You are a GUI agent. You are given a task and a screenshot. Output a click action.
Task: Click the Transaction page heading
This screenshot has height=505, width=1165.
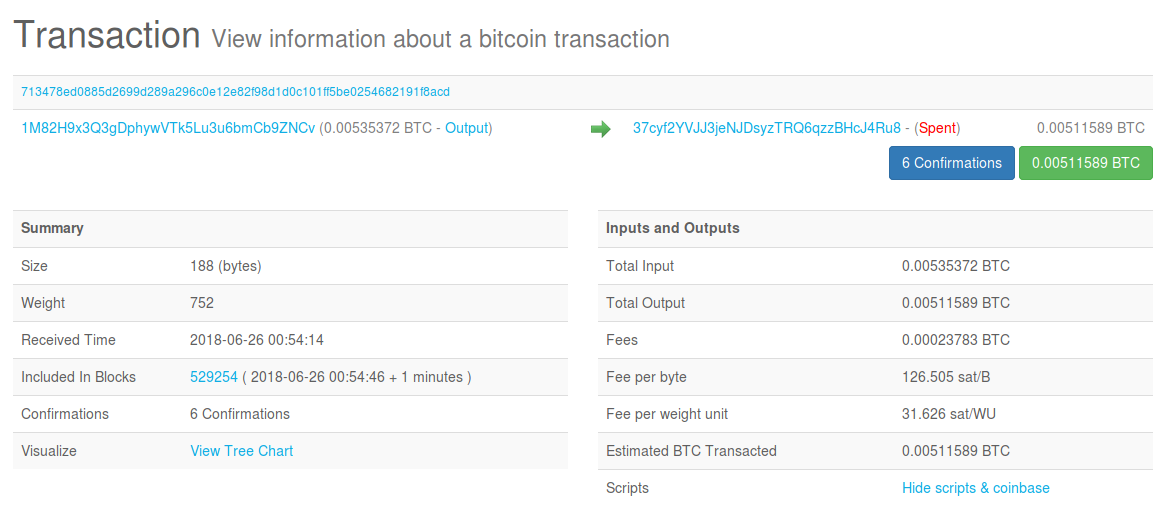[x=107, y=36]
